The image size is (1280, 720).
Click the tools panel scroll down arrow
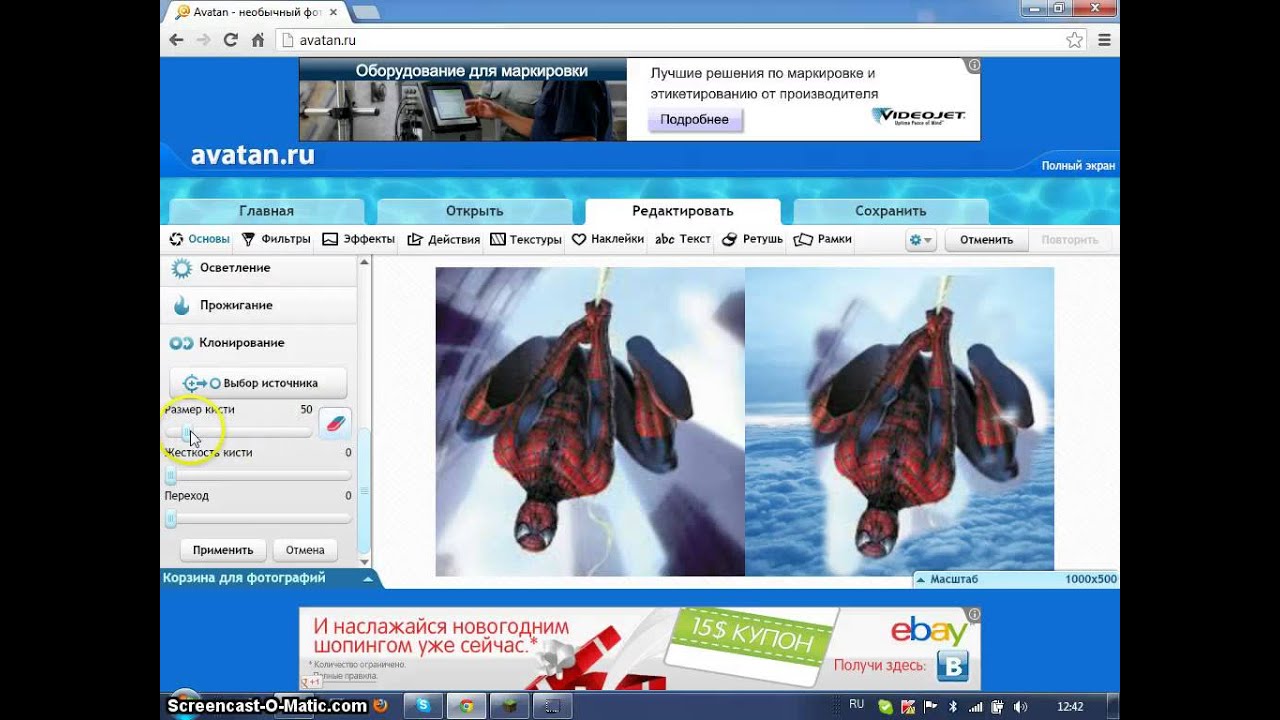coord(364,562)
